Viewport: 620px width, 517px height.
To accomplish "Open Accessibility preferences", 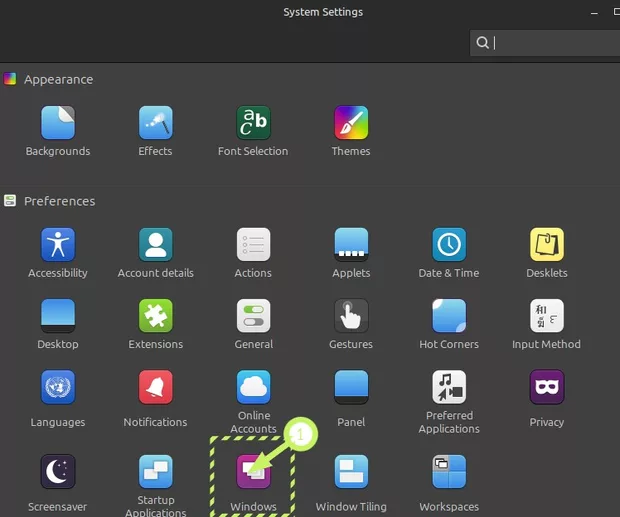I will (58, 246).
